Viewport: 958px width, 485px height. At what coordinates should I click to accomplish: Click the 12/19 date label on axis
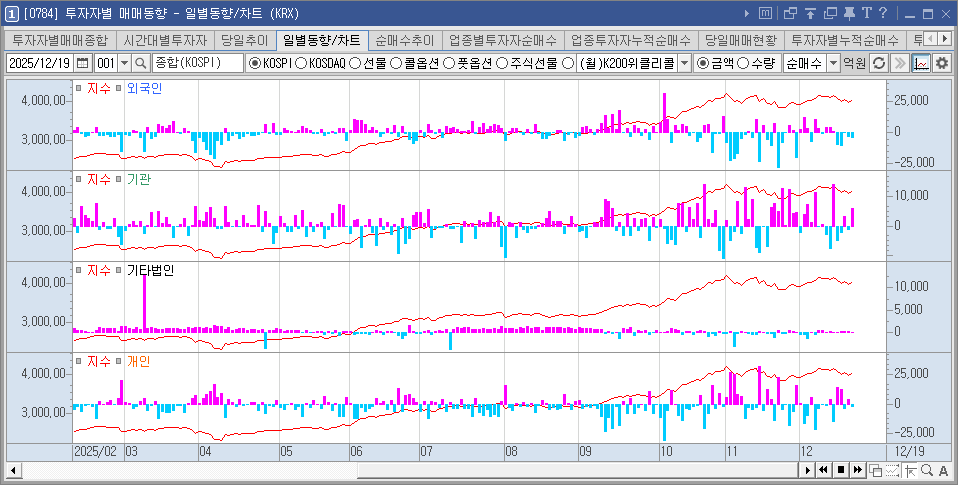click(x=909, y=451)
